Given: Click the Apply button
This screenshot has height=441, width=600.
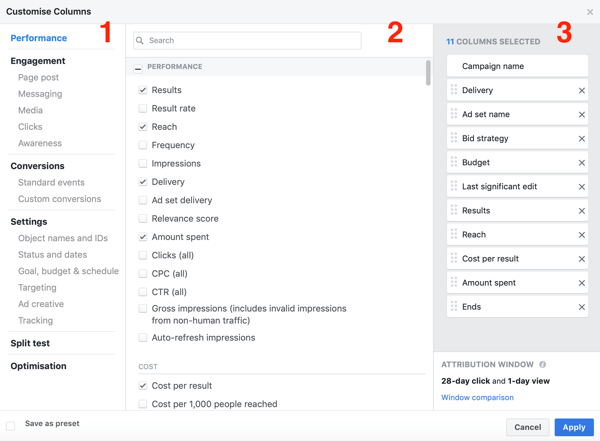Looking at the screenshot, I should [574, 427].
